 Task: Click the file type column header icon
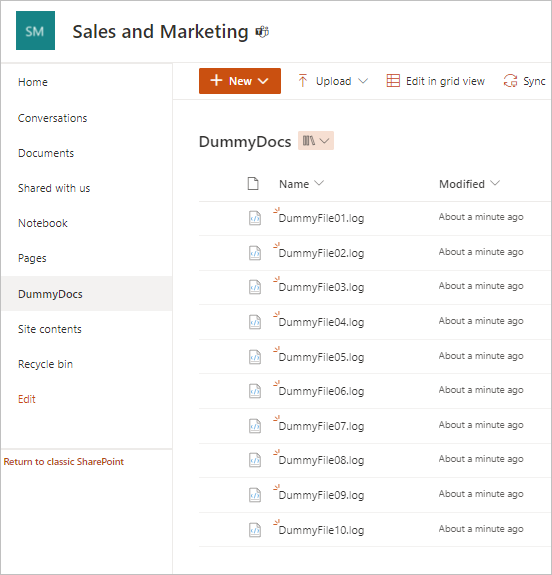[x=253, y=184]
